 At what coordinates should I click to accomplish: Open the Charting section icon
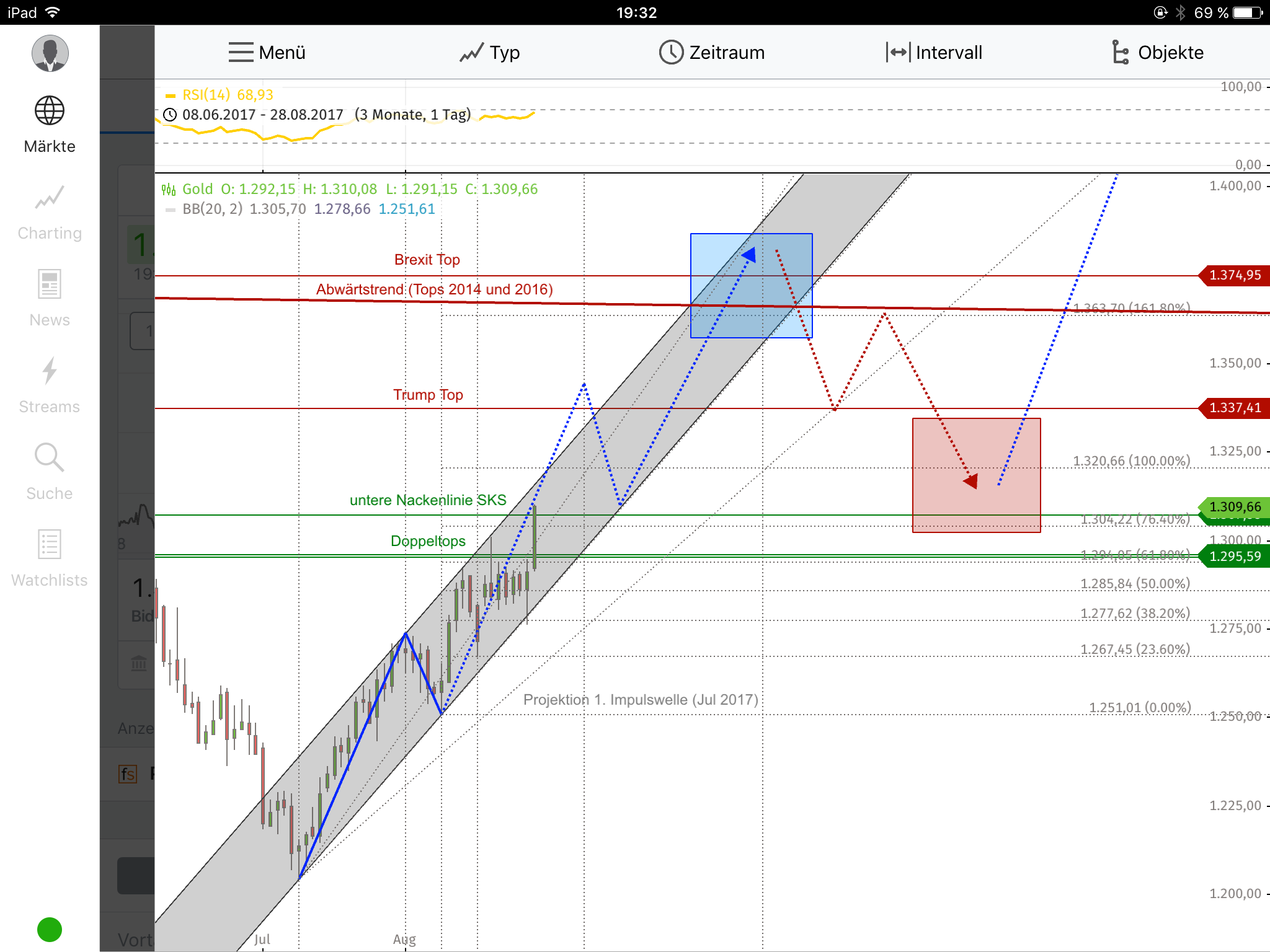click(50, 198)
